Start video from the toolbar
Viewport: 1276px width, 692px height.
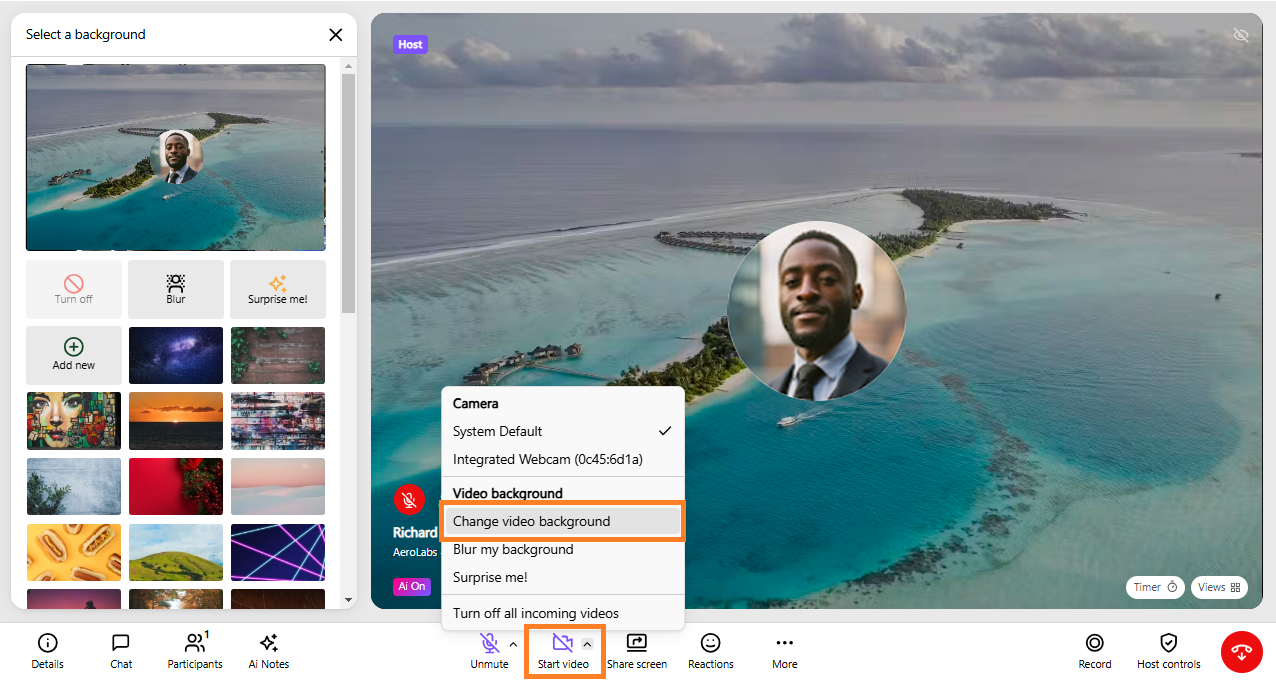point(563,651)
